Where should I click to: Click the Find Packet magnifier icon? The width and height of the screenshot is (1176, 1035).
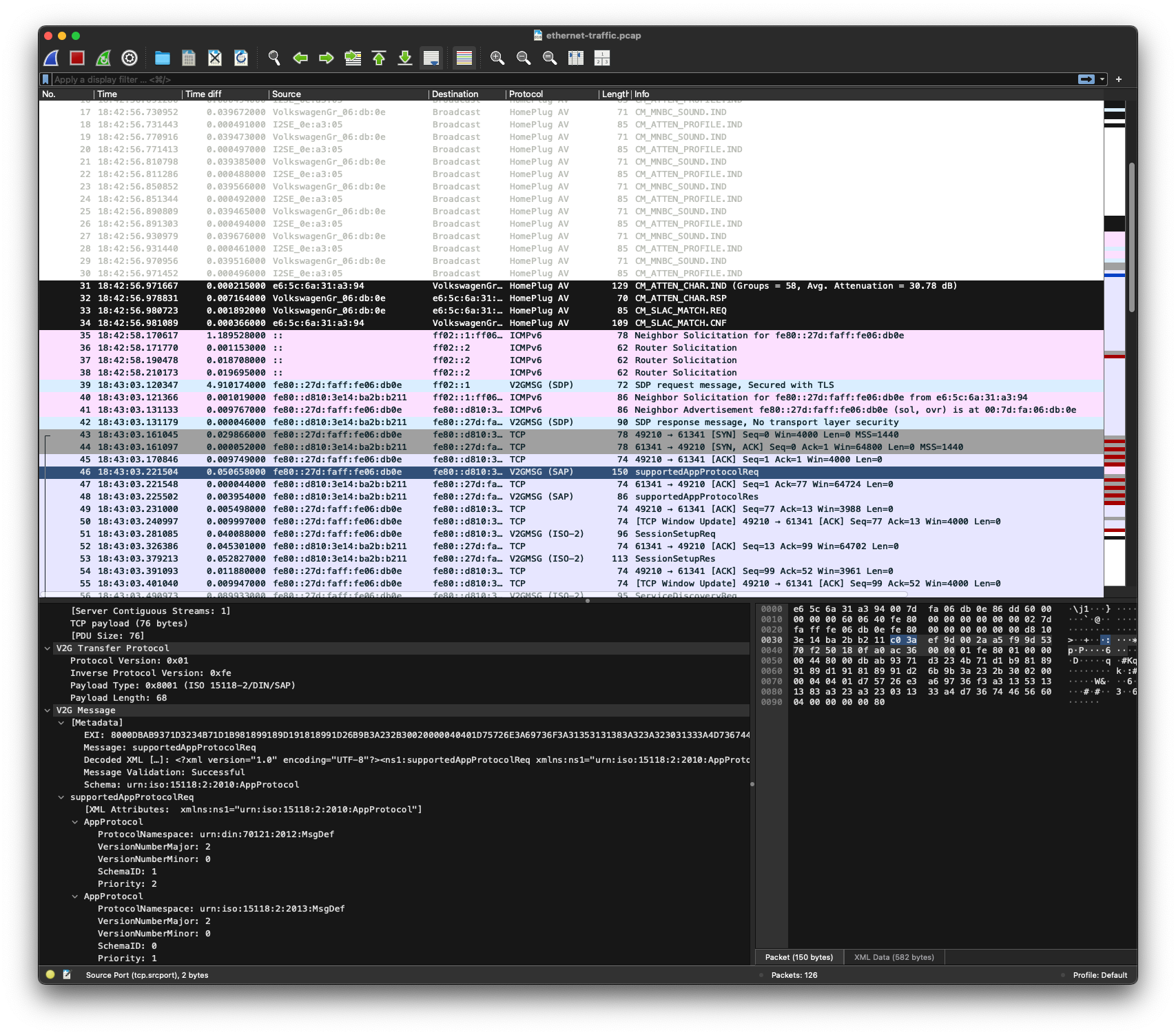point(274,59)
